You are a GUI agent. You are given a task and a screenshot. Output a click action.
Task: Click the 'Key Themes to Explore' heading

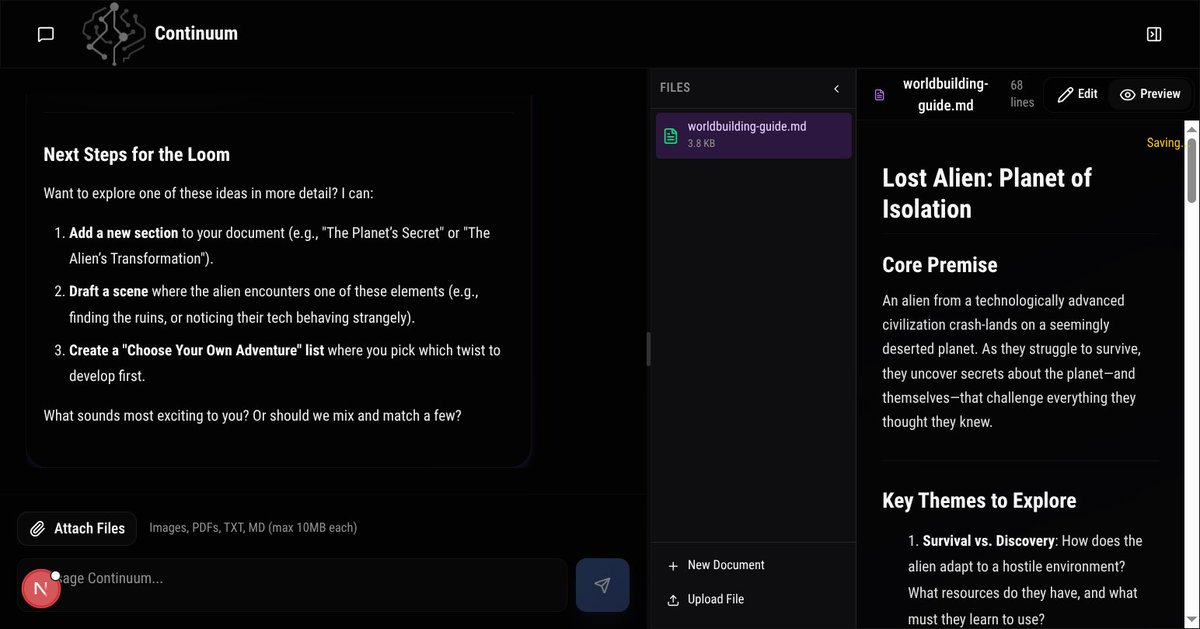(979, 501)
